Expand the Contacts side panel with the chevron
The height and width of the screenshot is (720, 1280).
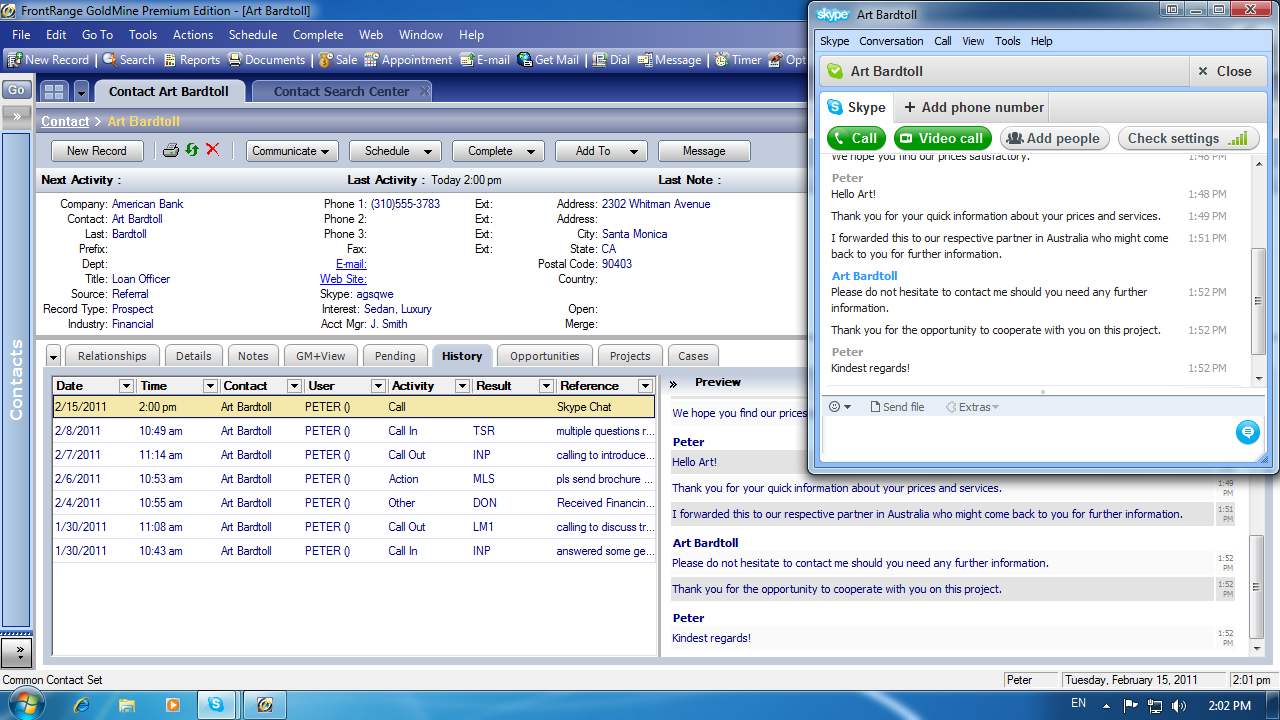pos(16,116)
